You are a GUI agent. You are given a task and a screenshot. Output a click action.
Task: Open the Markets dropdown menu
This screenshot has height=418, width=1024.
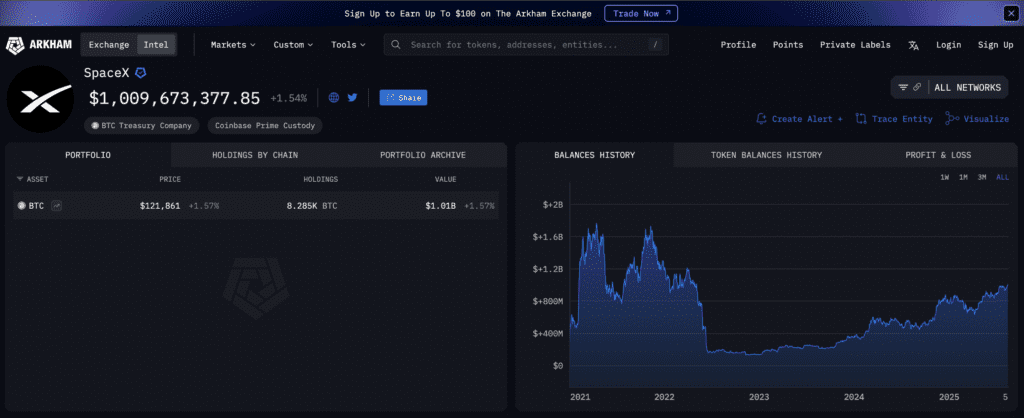[x=232, y=45]
